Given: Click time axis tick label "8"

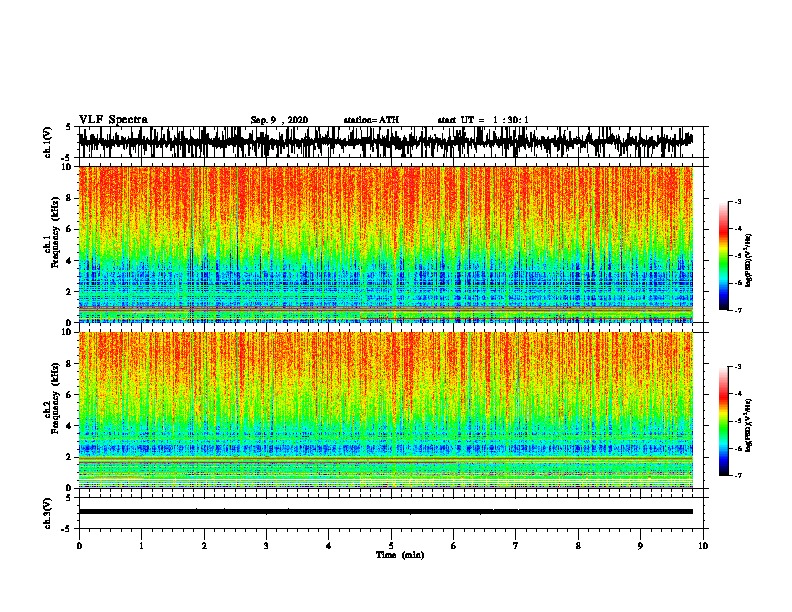Looking at the screenshot, I should (x=578, y=546).
